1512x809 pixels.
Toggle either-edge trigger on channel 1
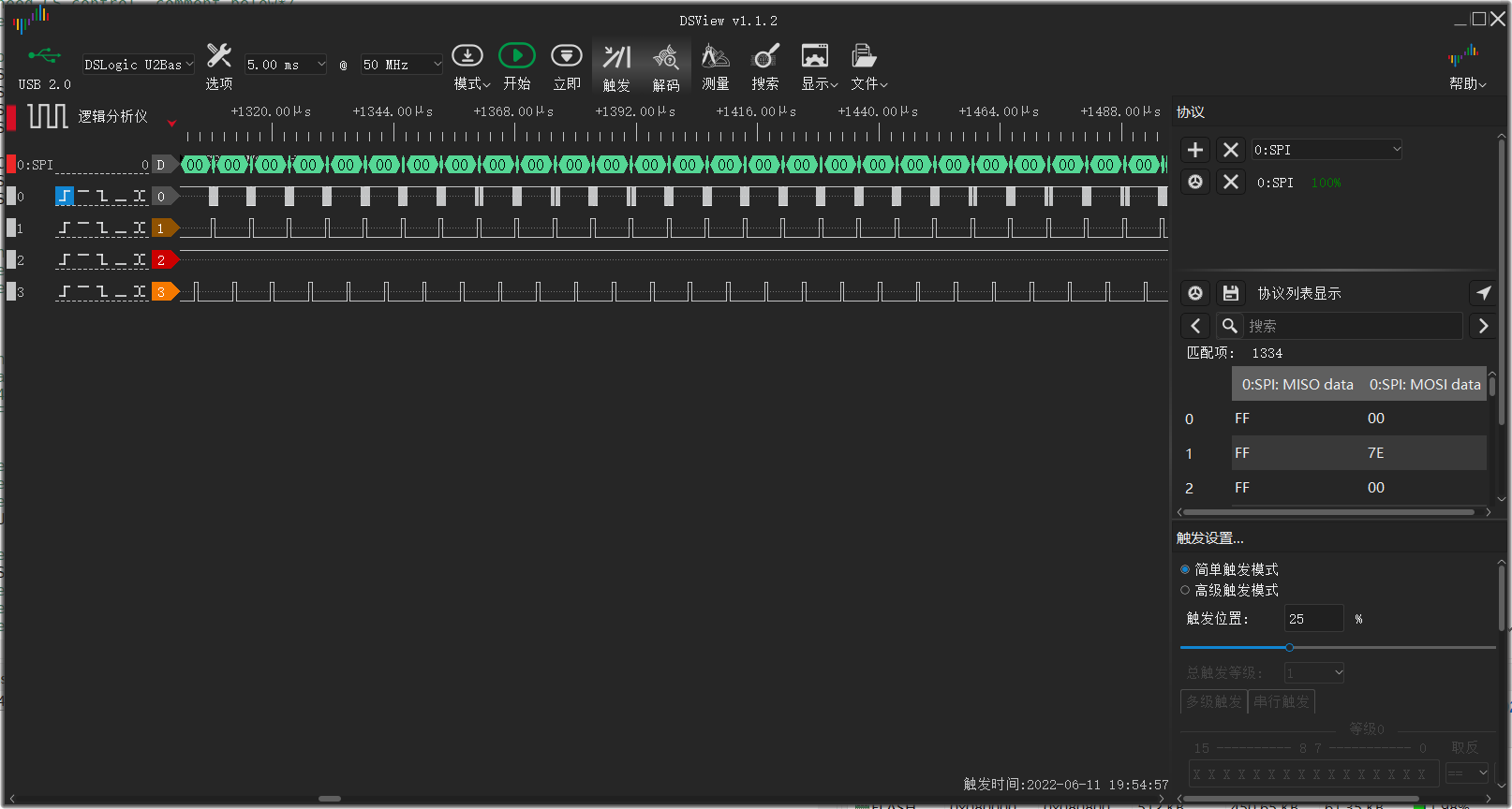click(x=140, y=228)
